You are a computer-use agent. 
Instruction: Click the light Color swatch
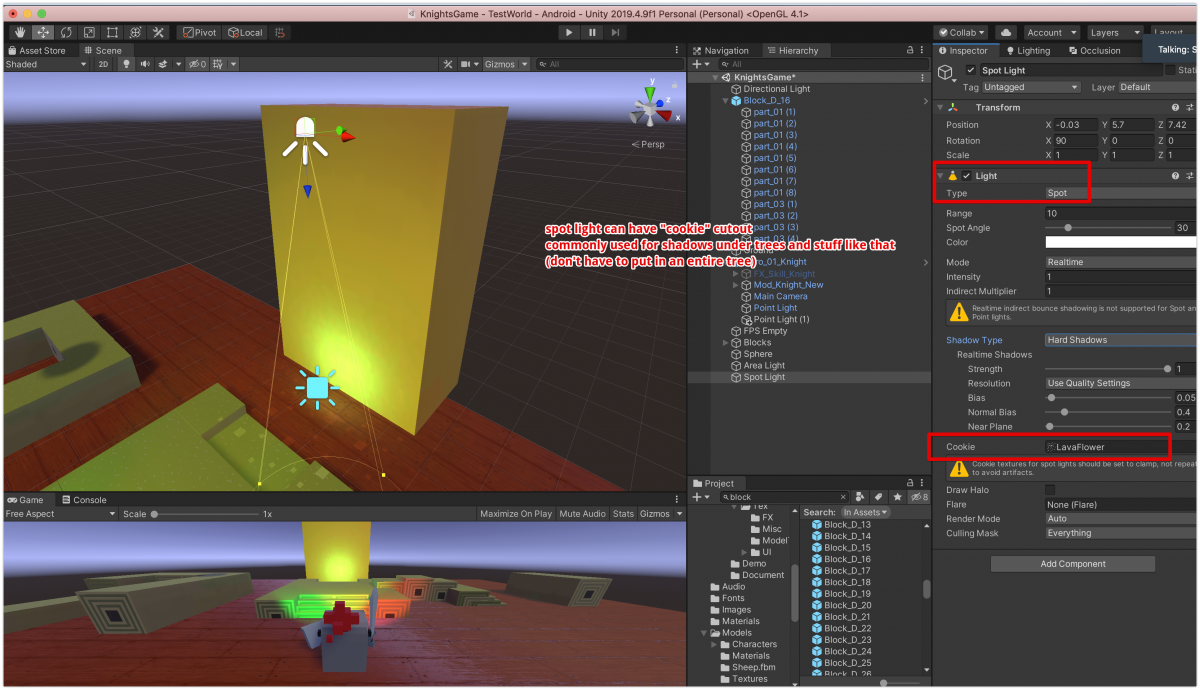coord(1119,242)
